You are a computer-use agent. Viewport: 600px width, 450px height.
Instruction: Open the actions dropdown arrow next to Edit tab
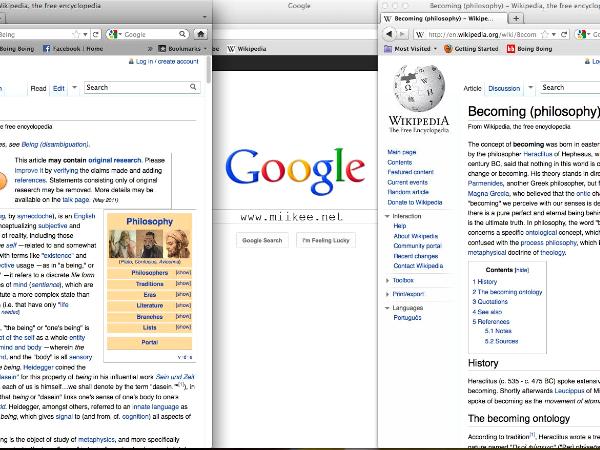[x=75, y=88]
